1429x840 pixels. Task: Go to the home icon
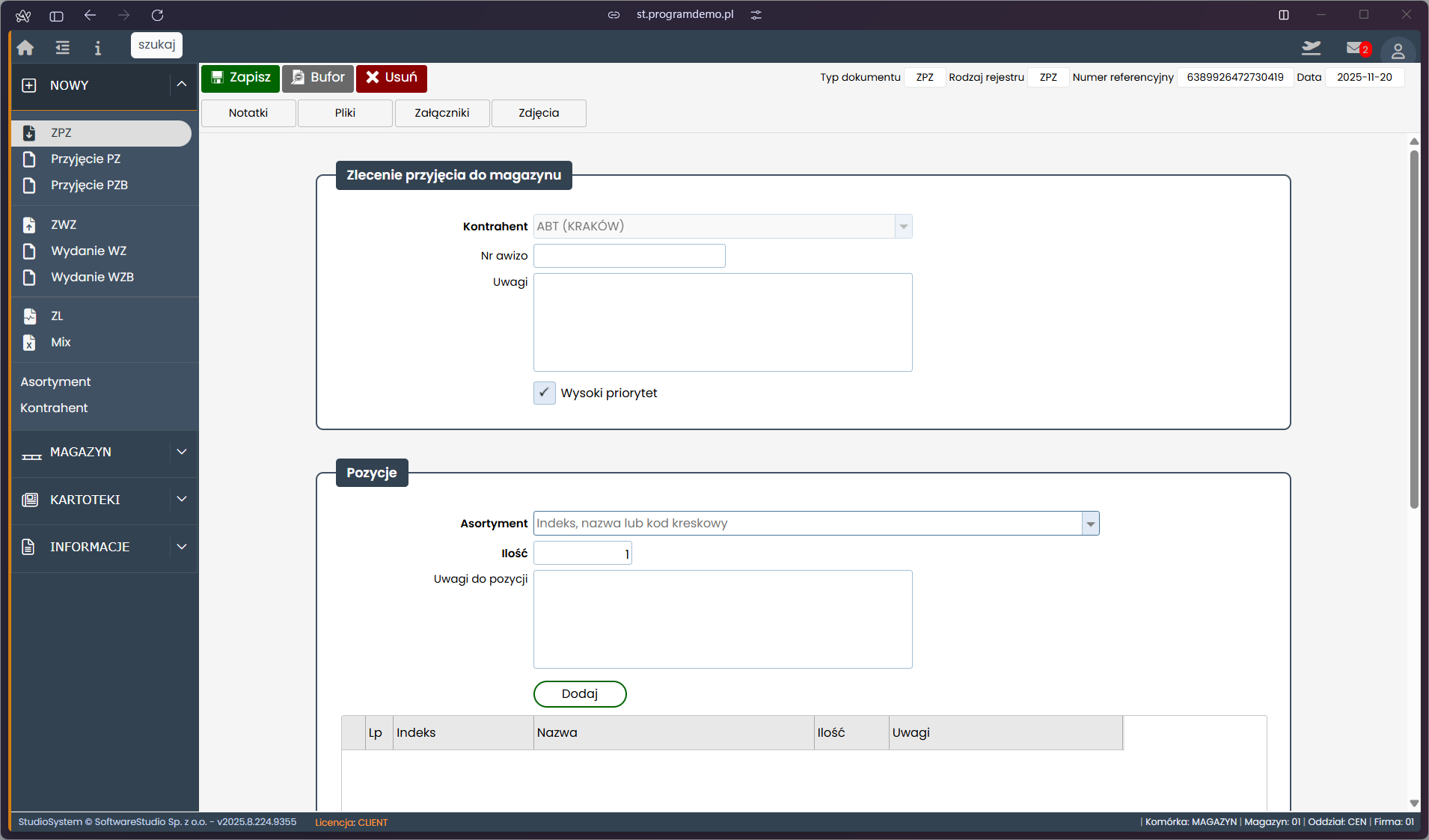tap(25, 48)
